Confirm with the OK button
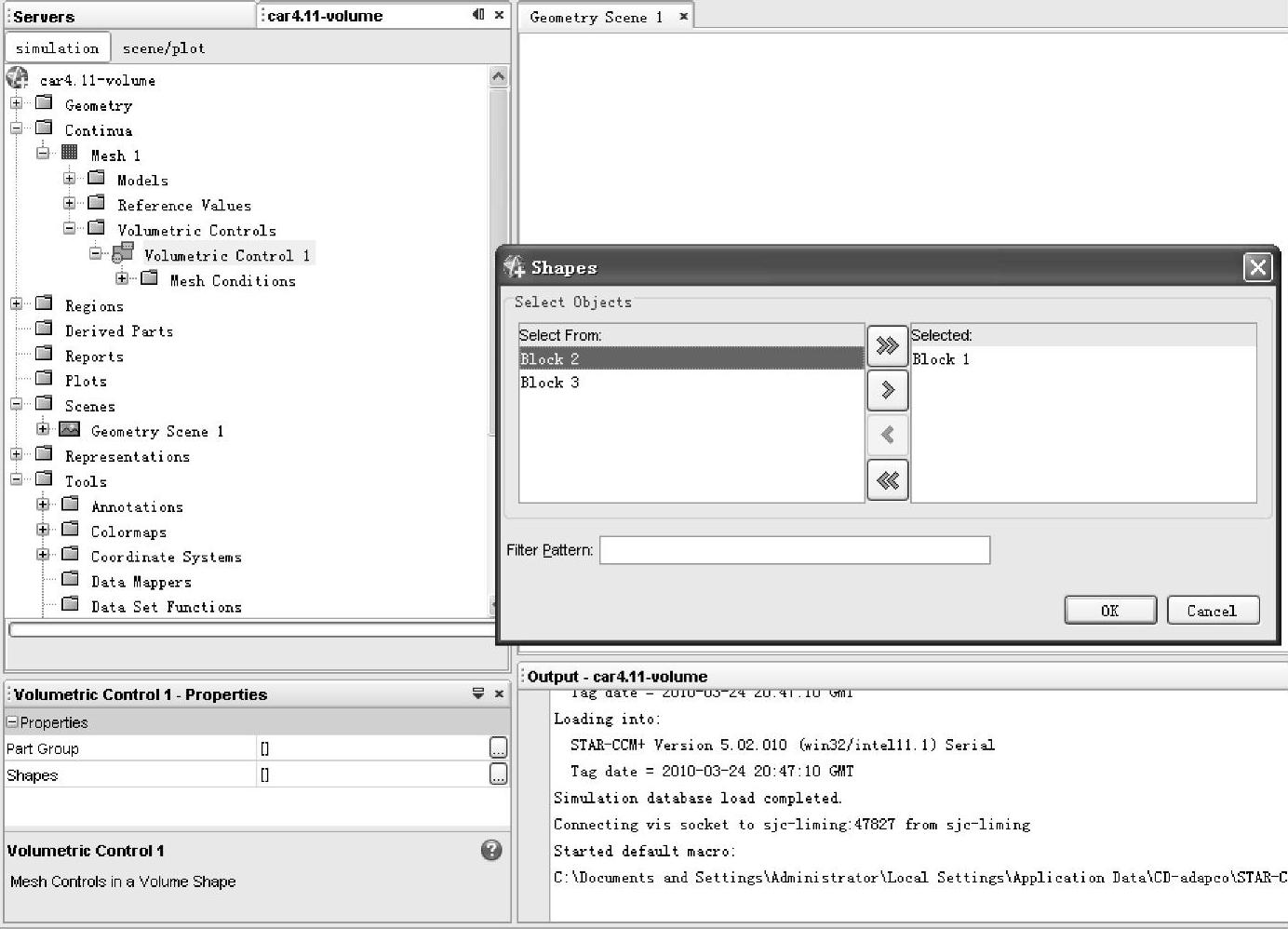 1110,611
